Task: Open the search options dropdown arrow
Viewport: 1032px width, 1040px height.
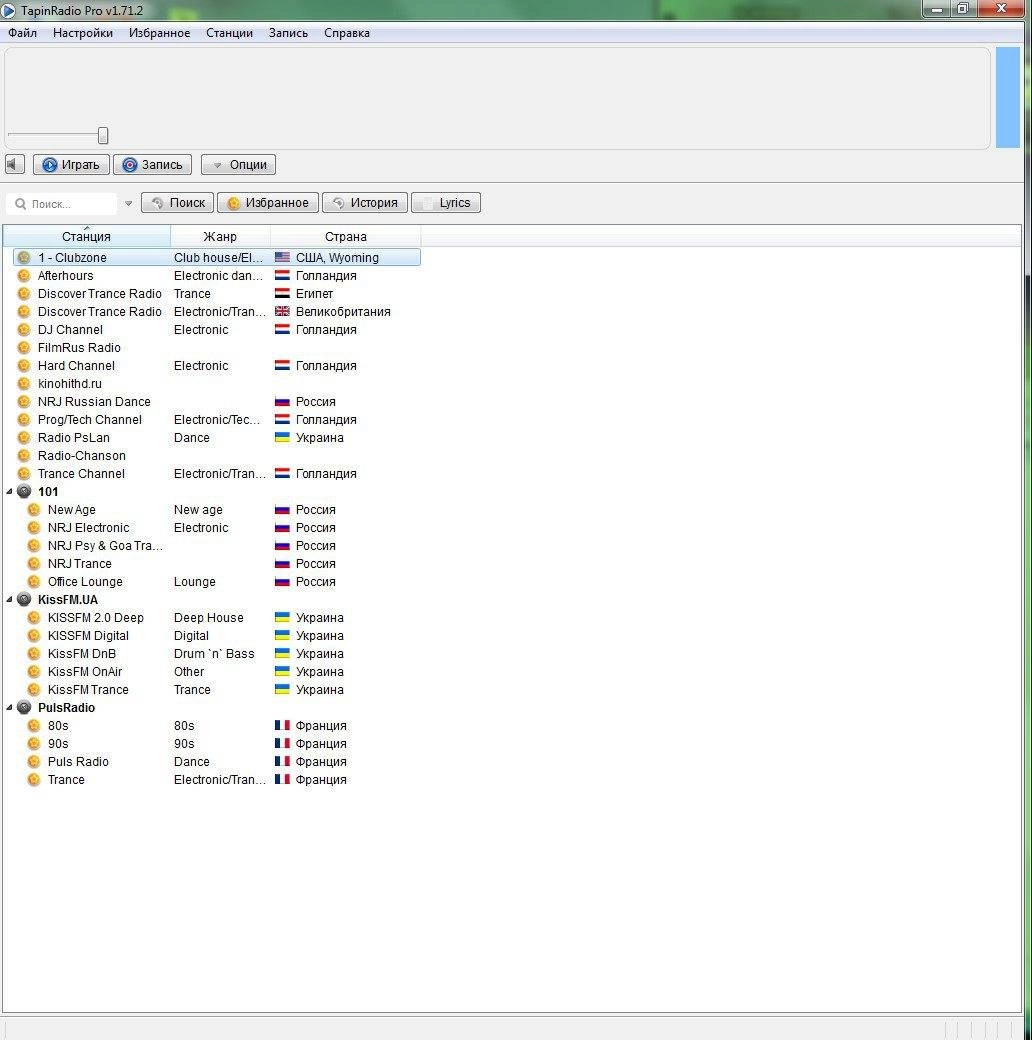Action: click(129, 204)
